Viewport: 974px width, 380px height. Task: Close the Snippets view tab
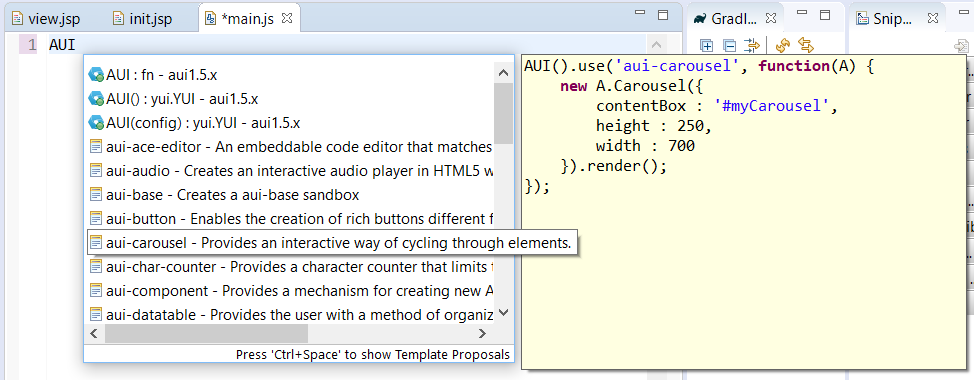coord(933,18)
